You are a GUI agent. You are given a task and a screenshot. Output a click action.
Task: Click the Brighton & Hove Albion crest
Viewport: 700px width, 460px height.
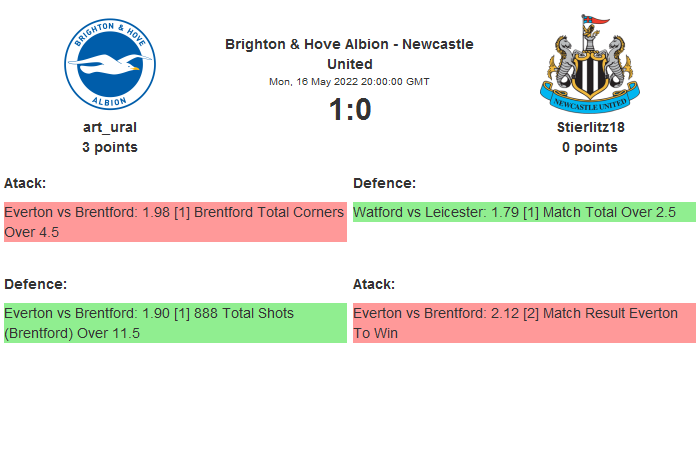(110, 66)
